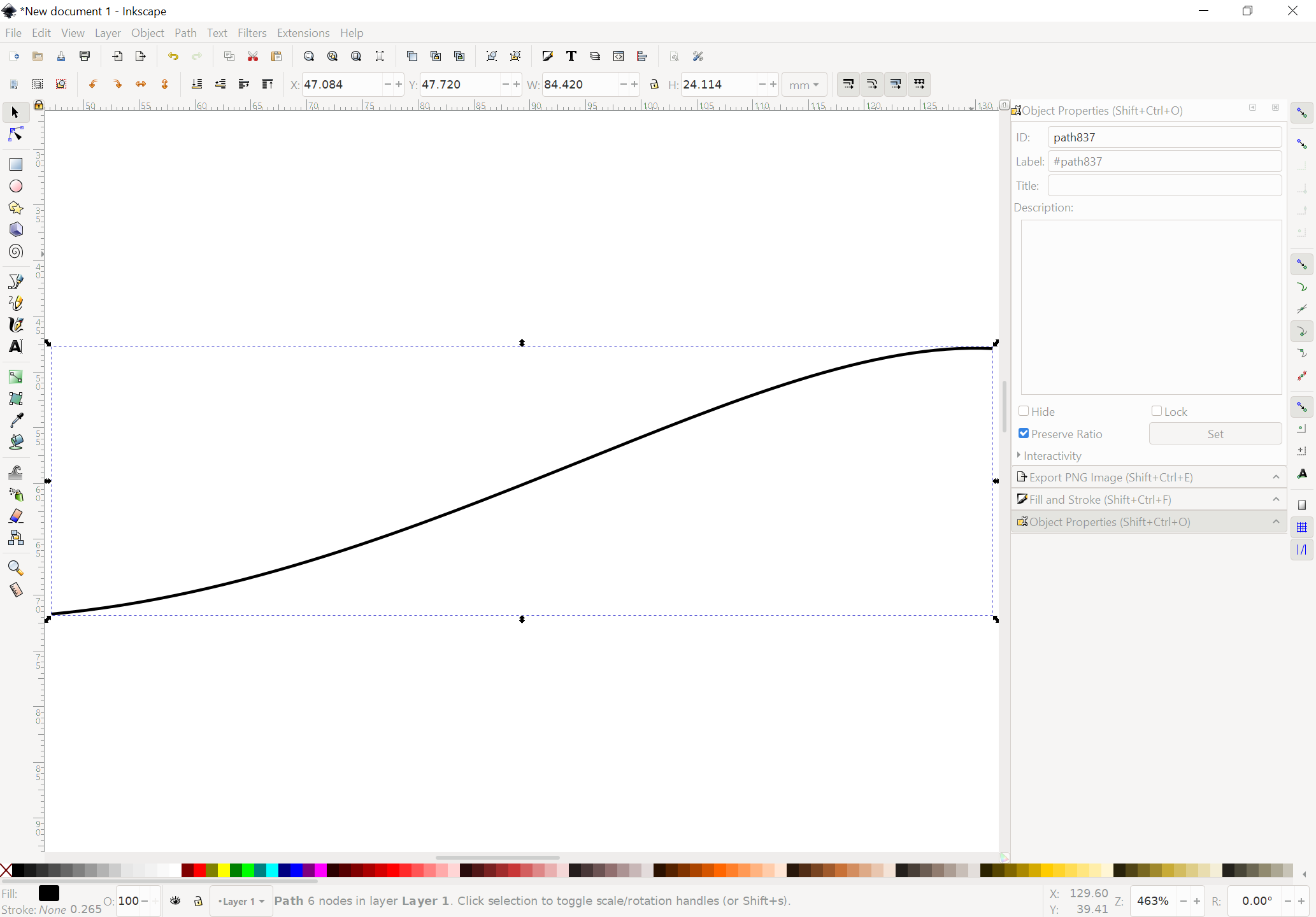Select the Node editing tool
Image resolution: width=1316 pixels, height=917 pixels.
(x=16, y=134)
